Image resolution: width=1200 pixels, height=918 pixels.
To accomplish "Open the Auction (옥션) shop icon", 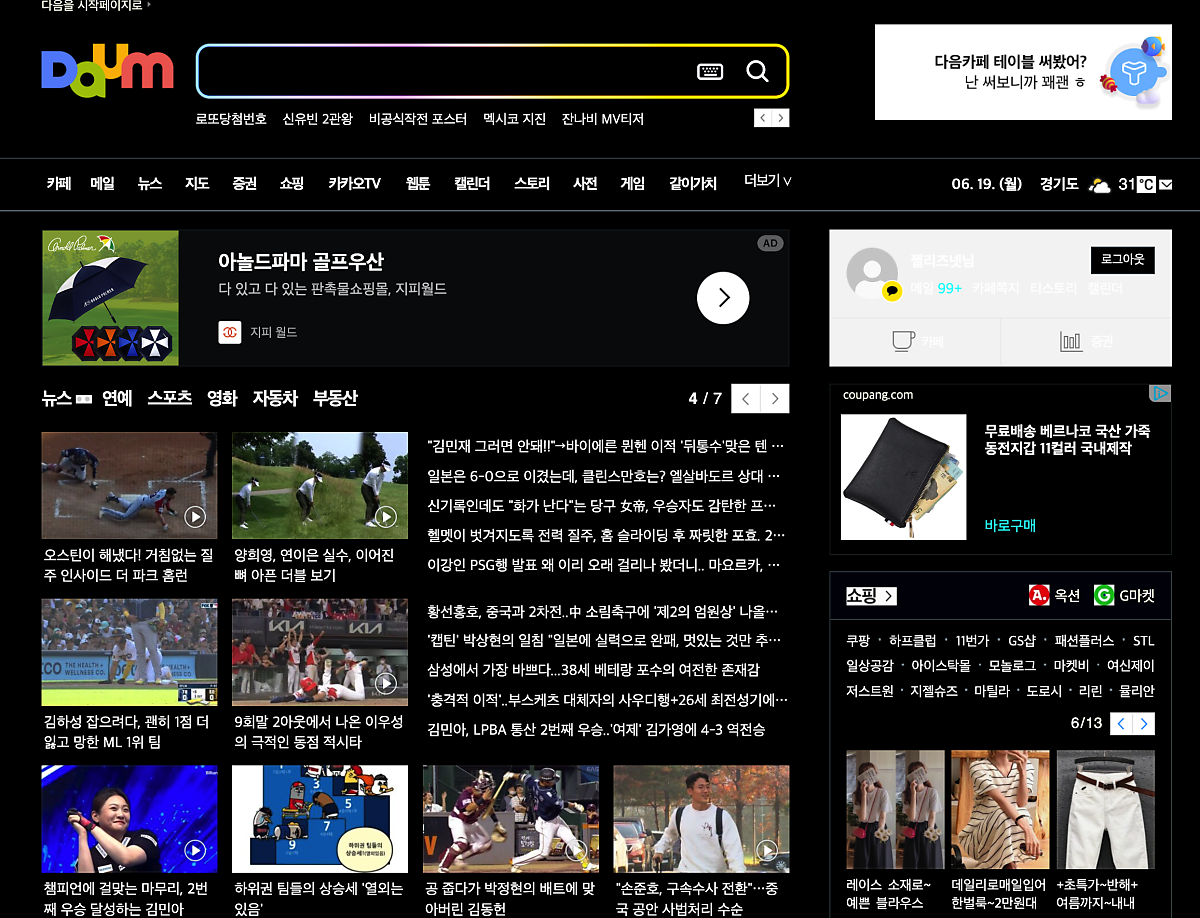I will pos(1039,596).
